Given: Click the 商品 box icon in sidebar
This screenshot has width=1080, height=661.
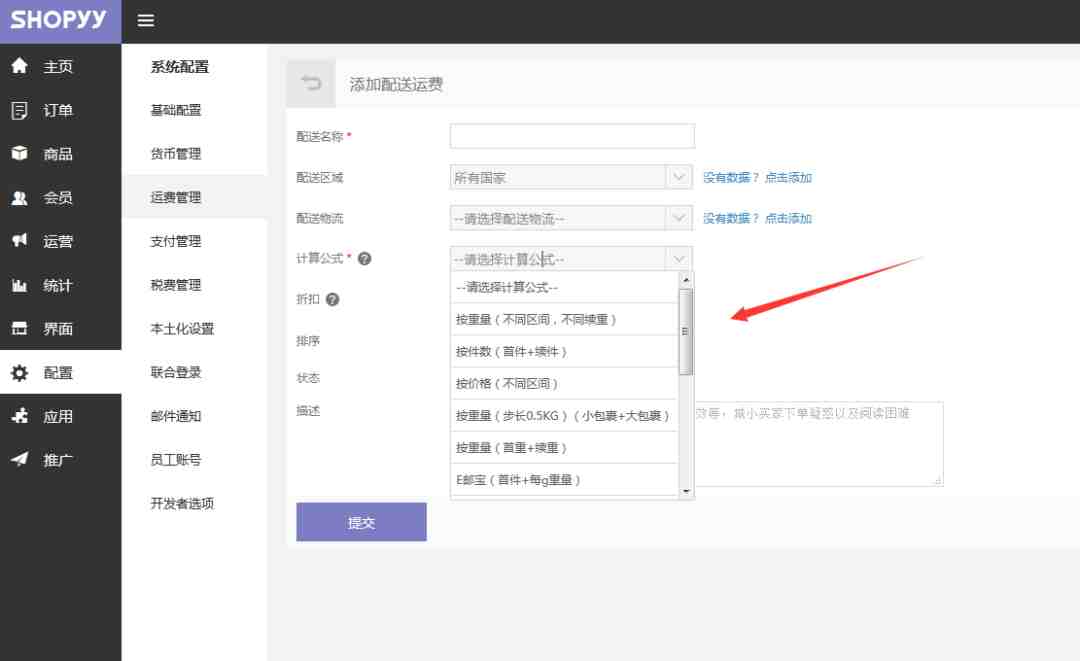Looking at the screenshot, I should click(x=19, y=154).
